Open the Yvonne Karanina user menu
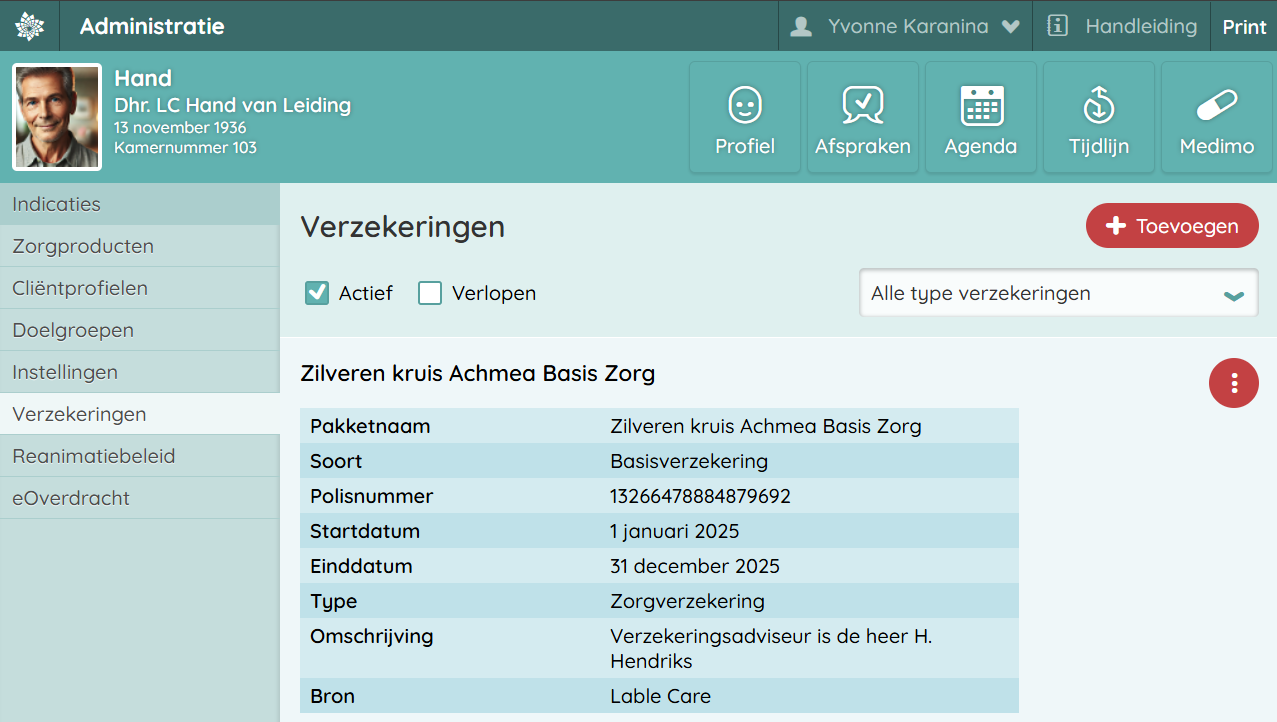Screen dimensions: 1277x722 pos(906,26)
